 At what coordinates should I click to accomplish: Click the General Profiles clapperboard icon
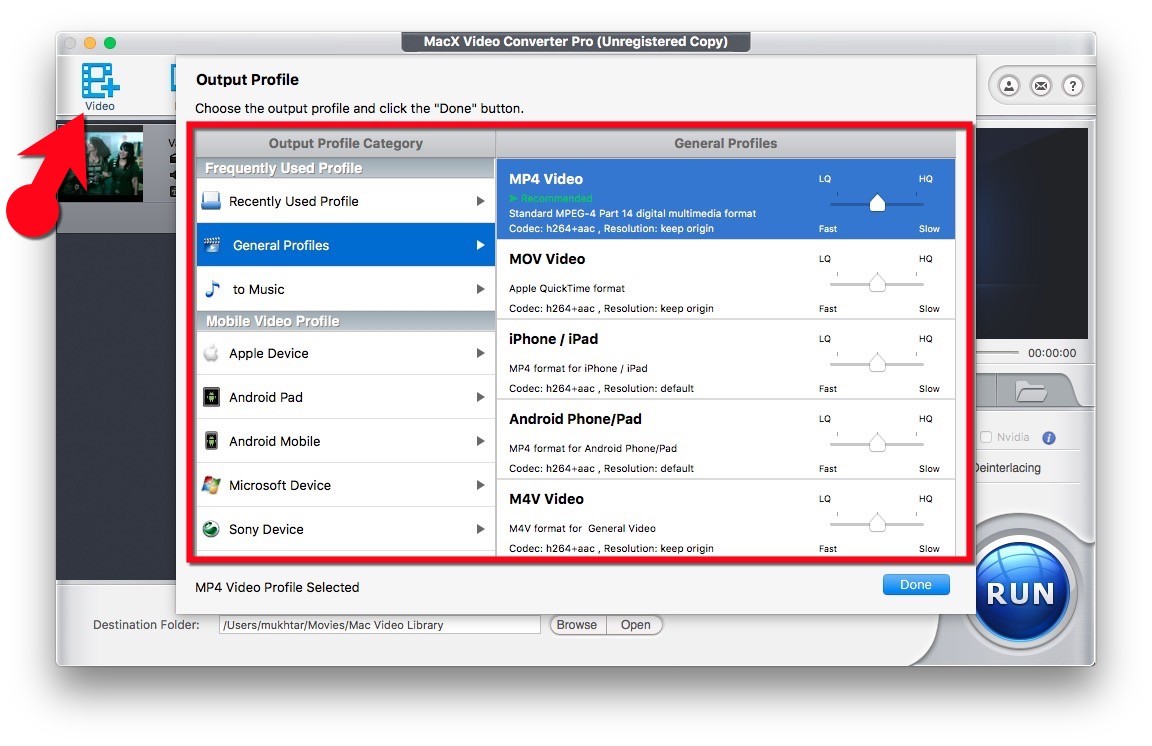pos(212,245)
